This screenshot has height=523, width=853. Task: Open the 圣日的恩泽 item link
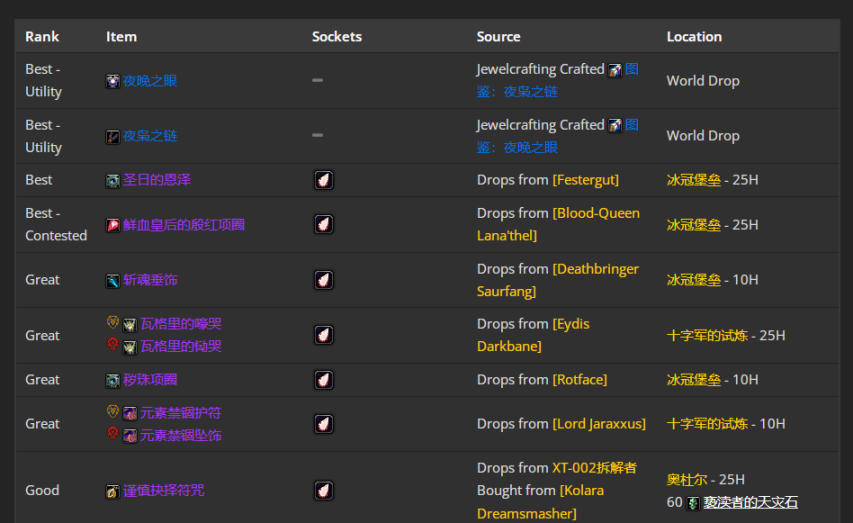(x=157, y=180)
